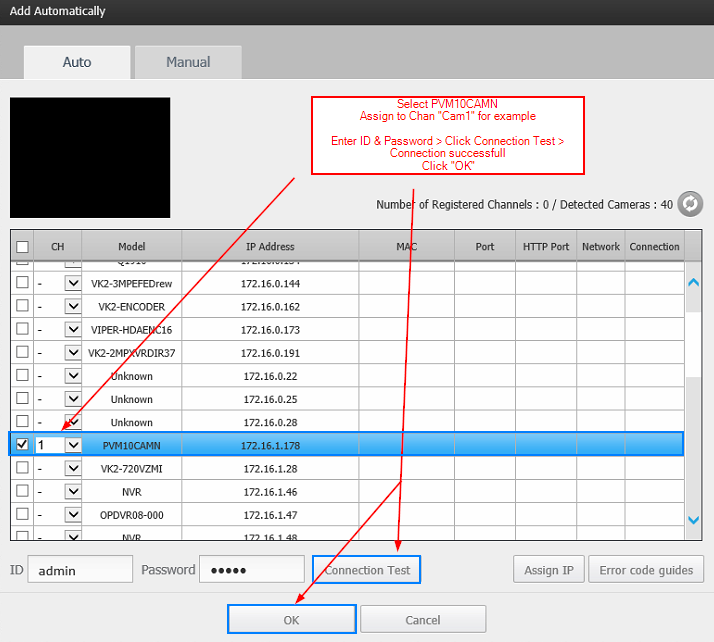The height and width of the screenshot is (642, 714).
Task: Open channel dropdown for OPDVR08-000
Action: (x=73, y=515)
